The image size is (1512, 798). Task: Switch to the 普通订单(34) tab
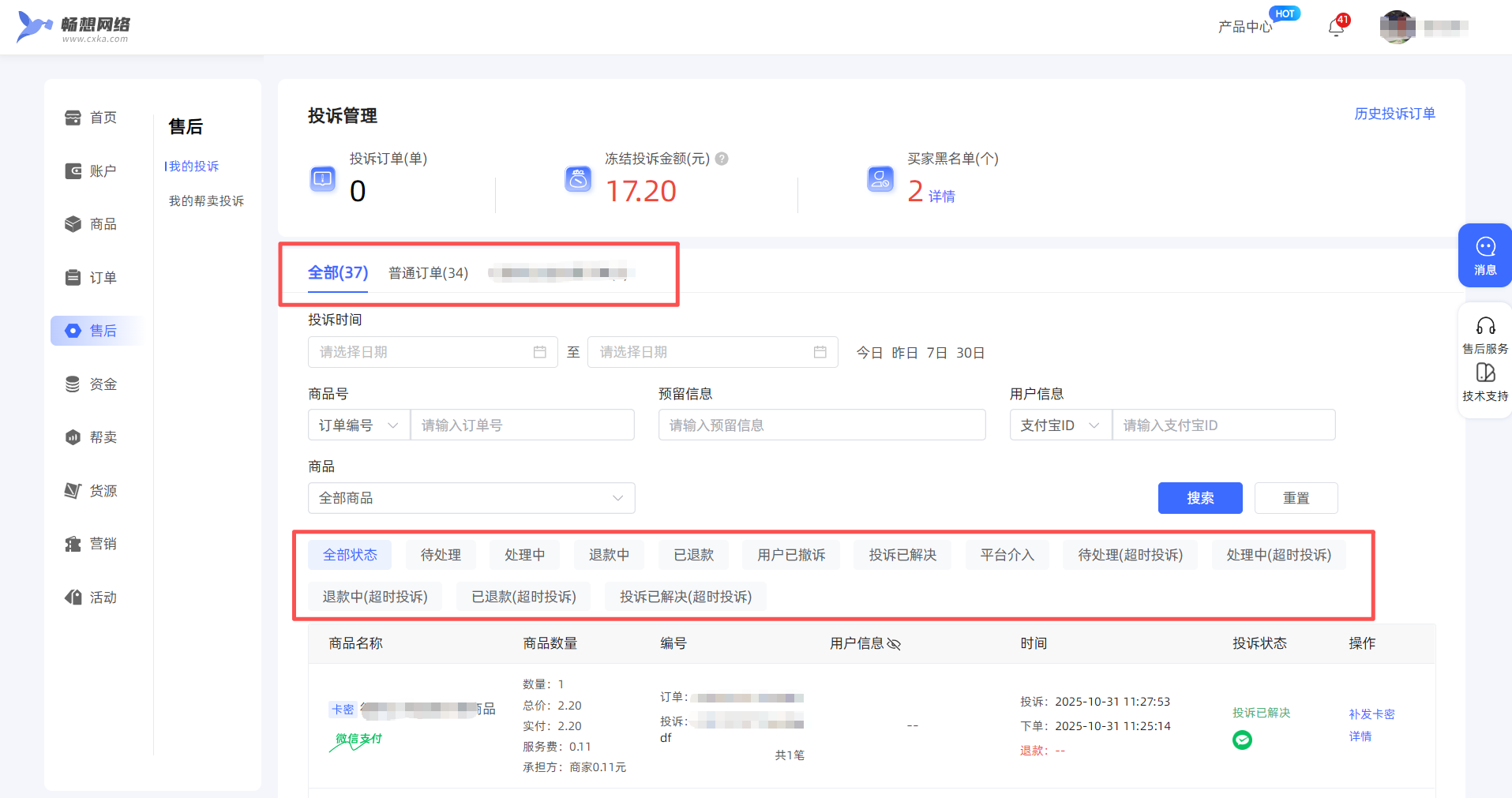pyautogui.click(x=428, y=273)
